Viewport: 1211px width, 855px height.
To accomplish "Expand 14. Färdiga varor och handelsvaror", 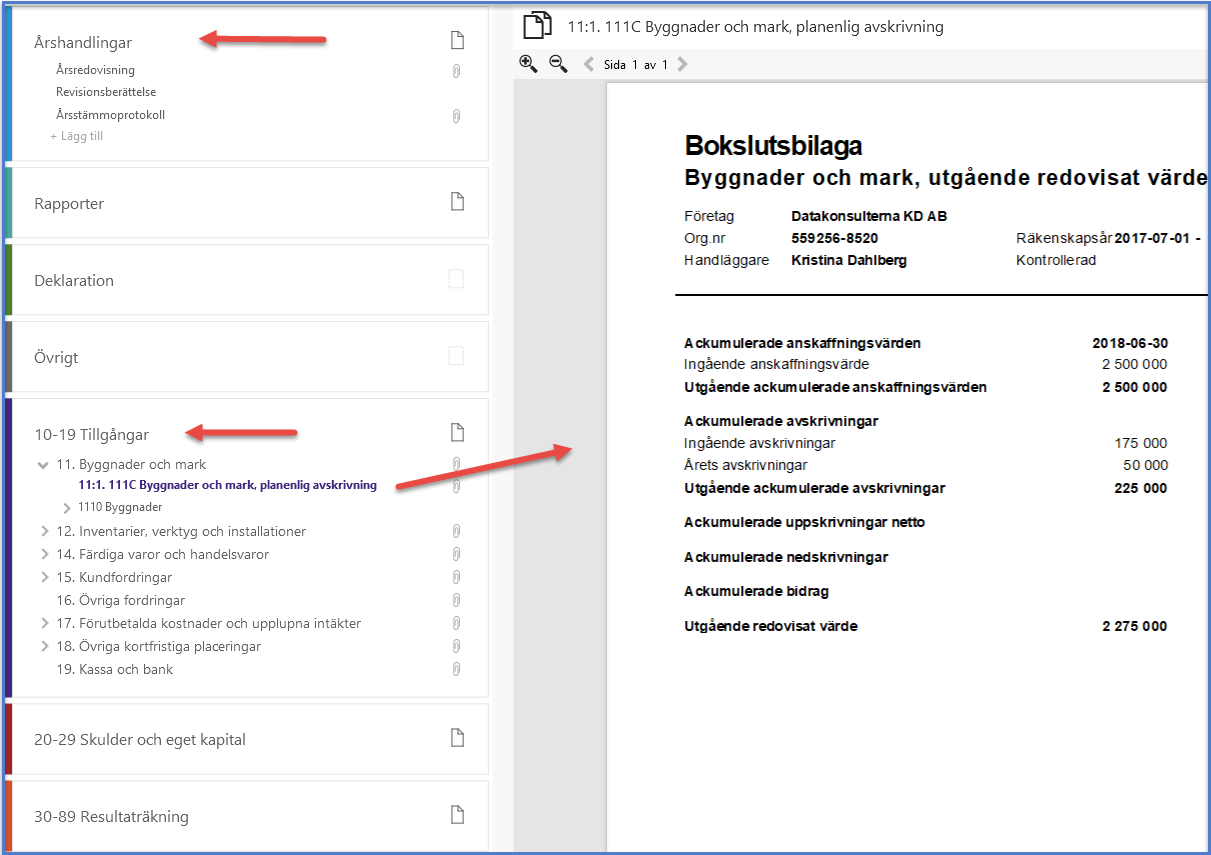I will click(44, 554).
